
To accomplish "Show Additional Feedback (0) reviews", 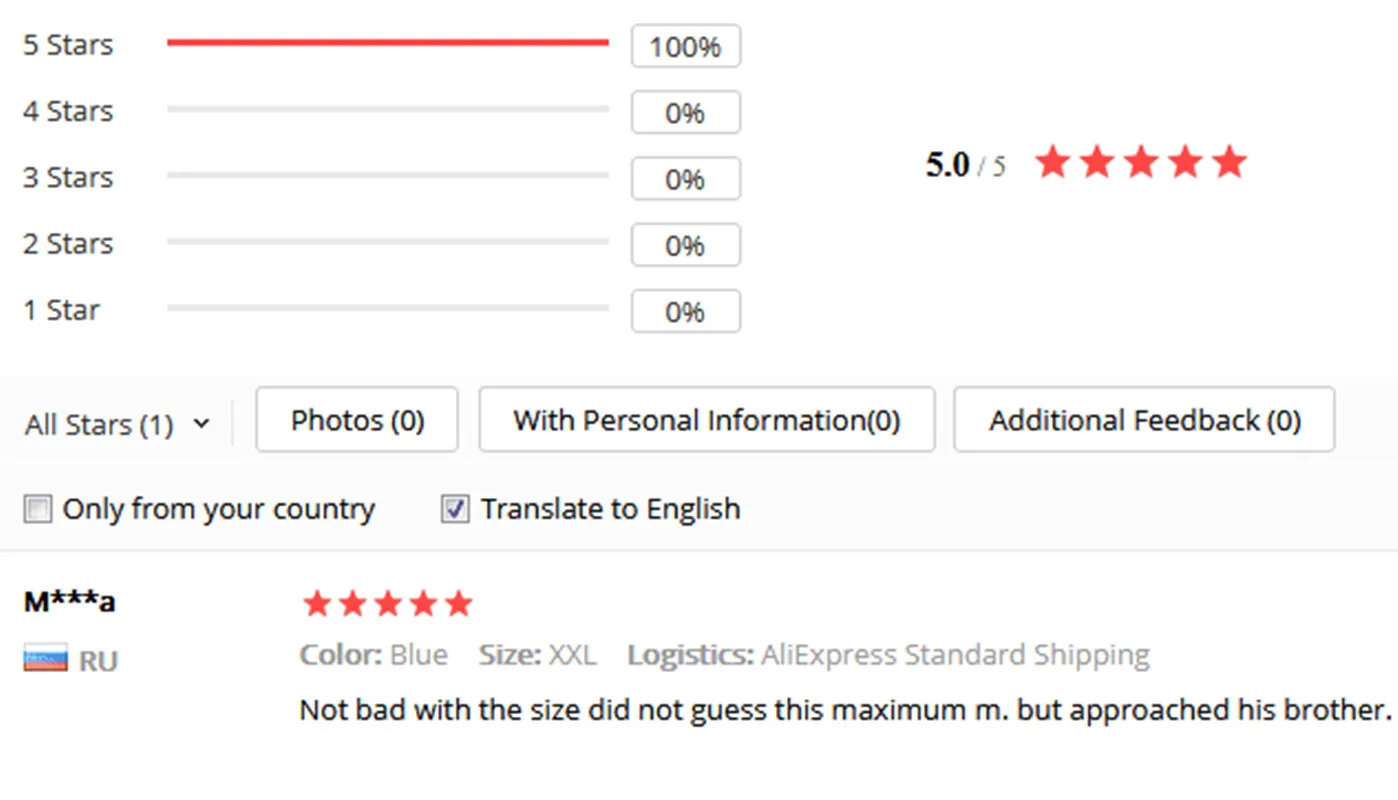I will [1144, 420].
